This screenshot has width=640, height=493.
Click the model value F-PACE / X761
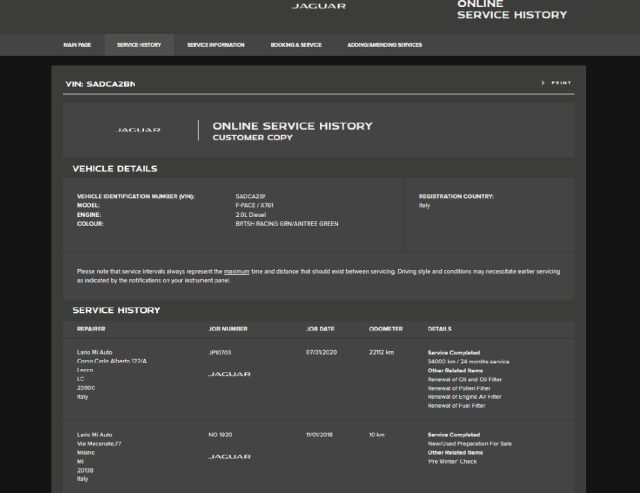point(254,205)
